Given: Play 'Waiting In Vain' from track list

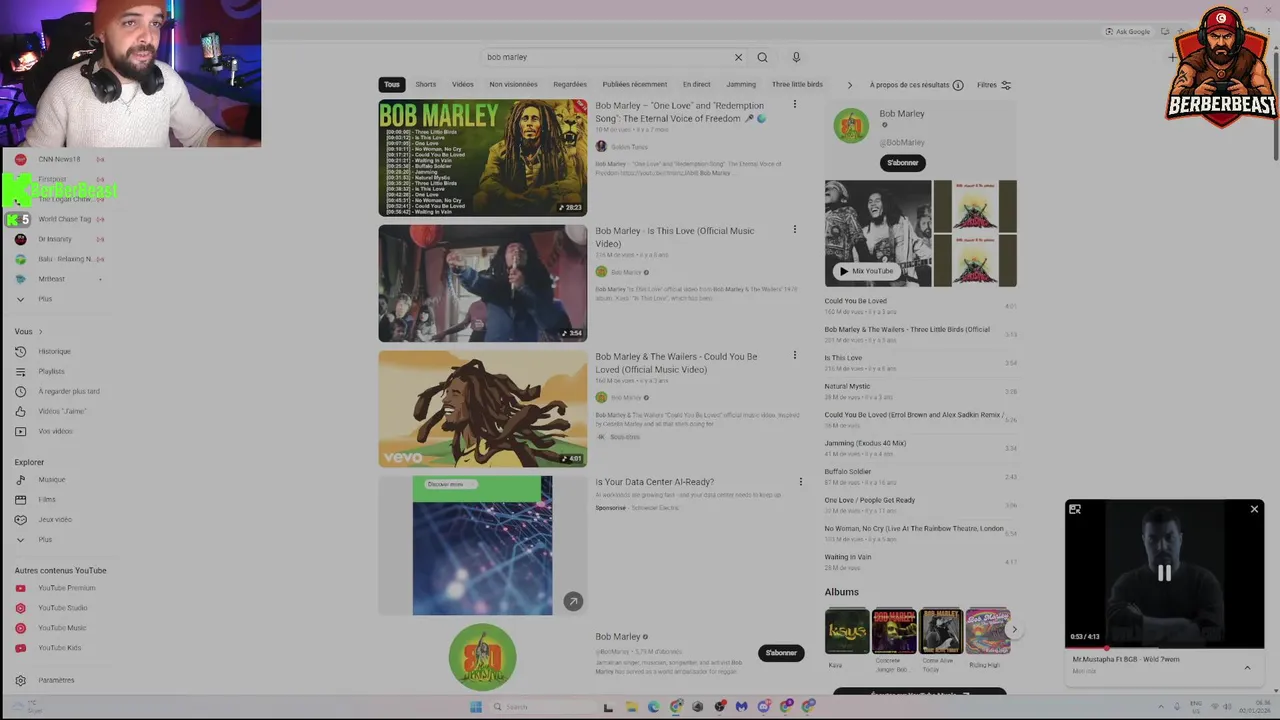Looking at the screenshot, I should pyautogui.click(x=920, y=561).
